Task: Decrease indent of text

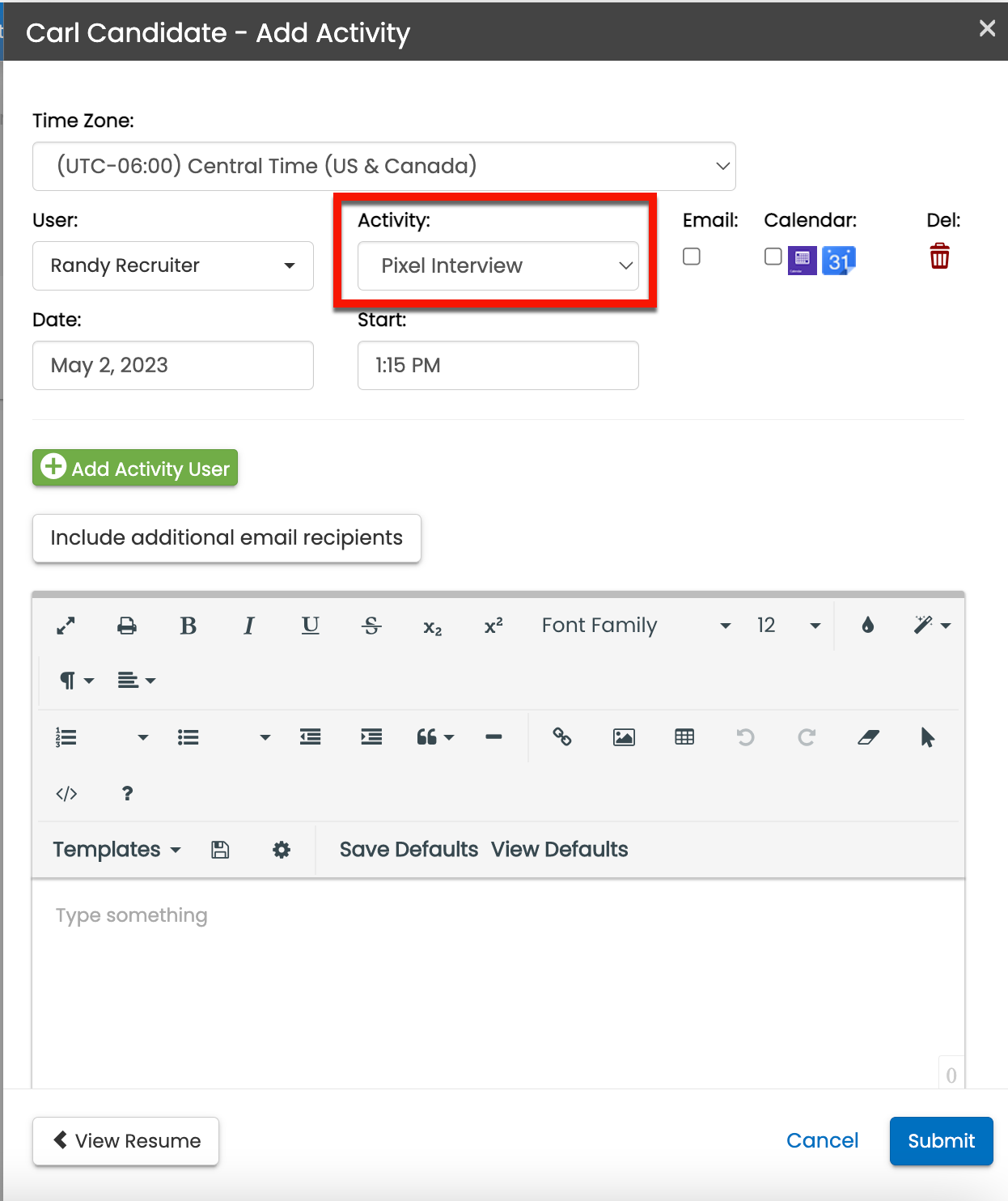Action: (x=311, y=736)
